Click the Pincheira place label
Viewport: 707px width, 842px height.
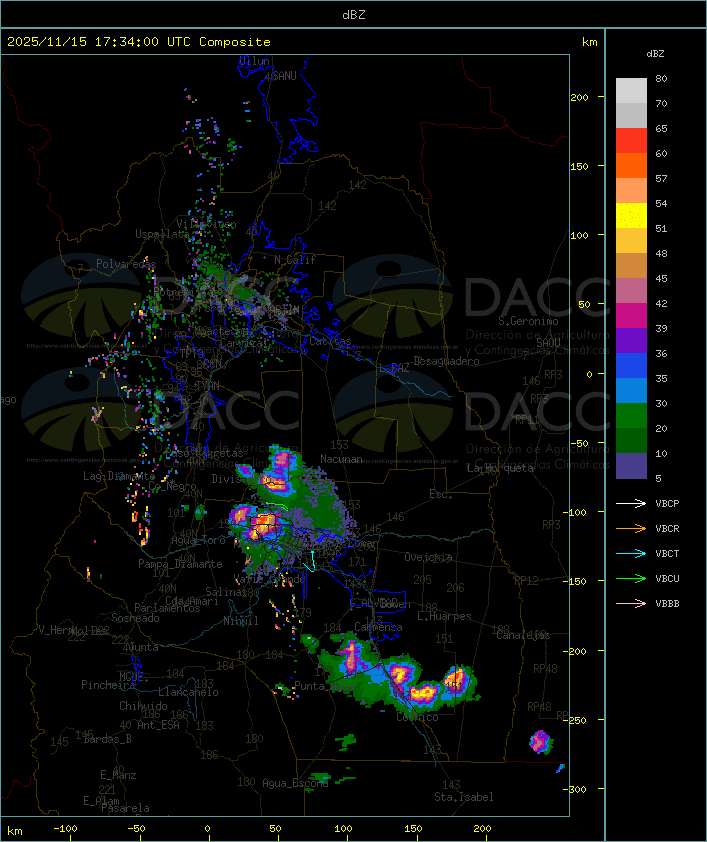(x=108, y=685)
